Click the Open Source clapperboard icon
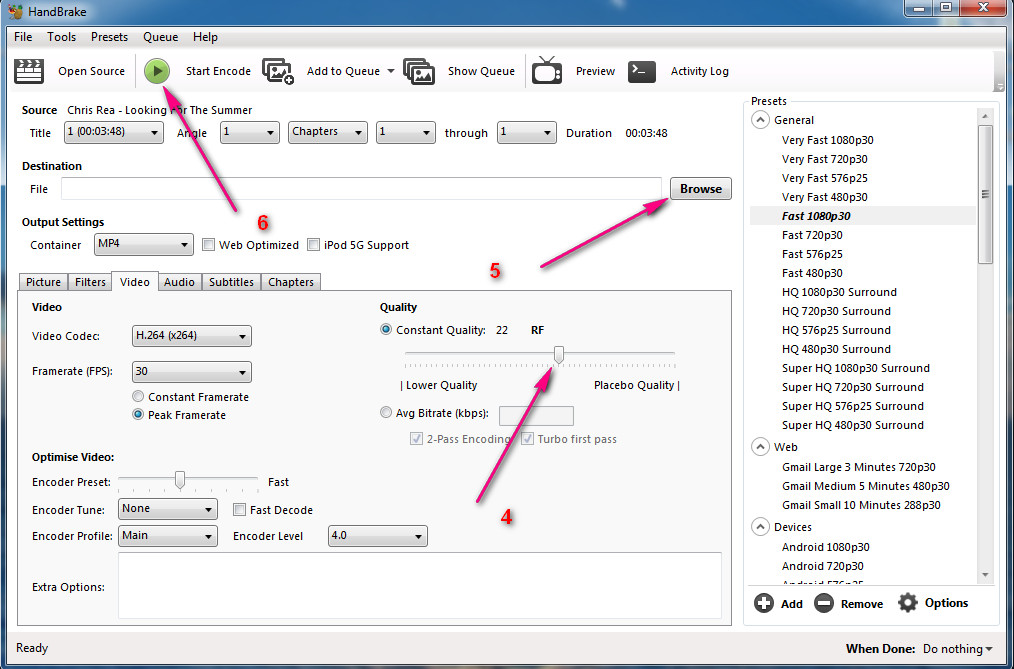This screenshot has width=1014, height=669. click(x=29, y=71)
